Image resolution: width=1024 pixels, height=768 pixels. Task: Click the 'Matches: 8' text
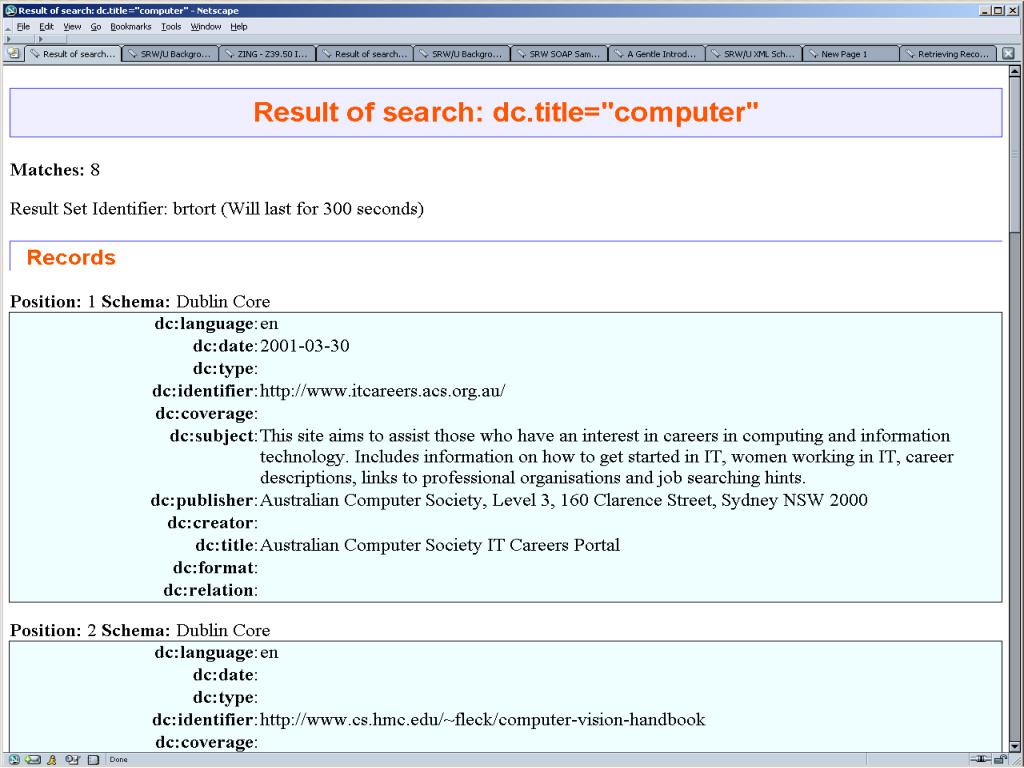coord(55,170)
